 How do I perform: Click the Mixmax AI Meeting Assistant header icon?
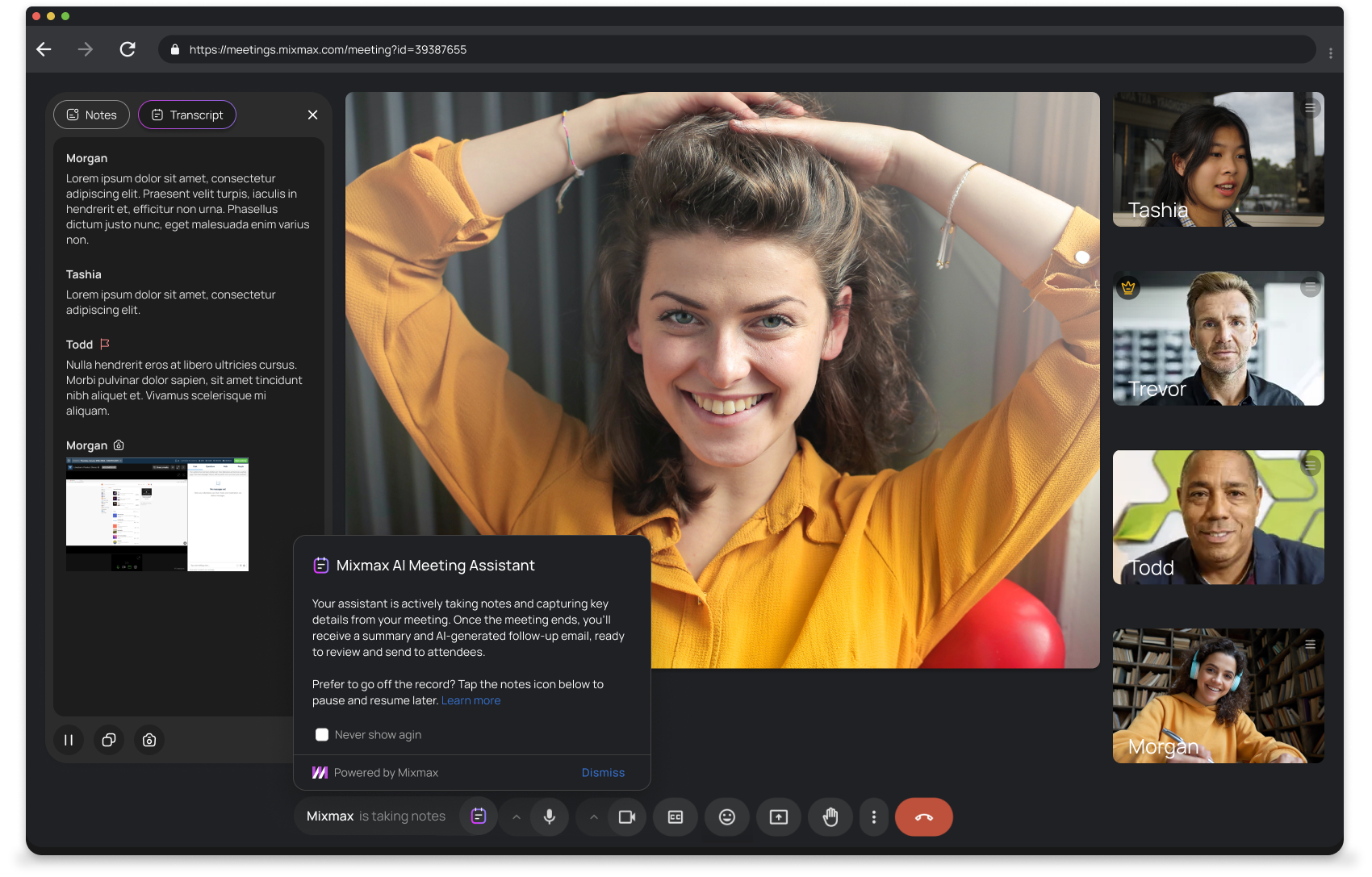(321, 565)
